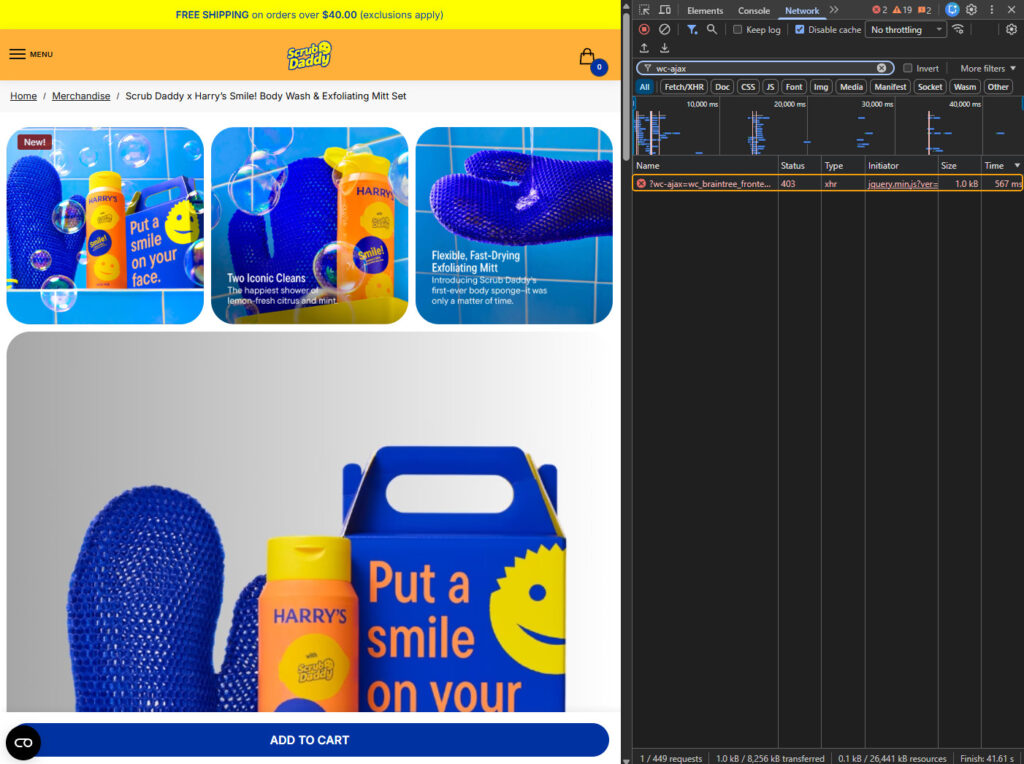Viewport: 1024px width, 764px height.
Task: Show the 2 issues counter
Action: click(924, 10)
